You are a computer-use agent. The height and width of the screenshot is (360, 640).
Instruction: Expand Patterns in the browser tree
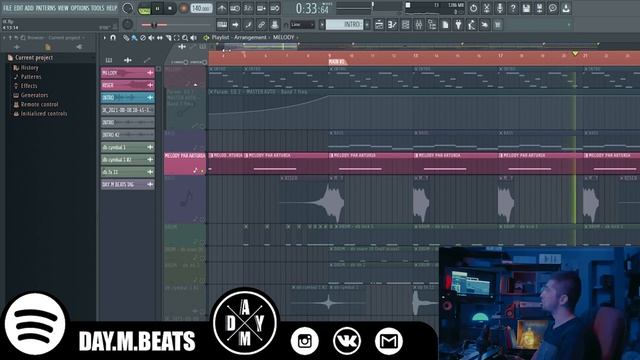click(x=31, y=77)
